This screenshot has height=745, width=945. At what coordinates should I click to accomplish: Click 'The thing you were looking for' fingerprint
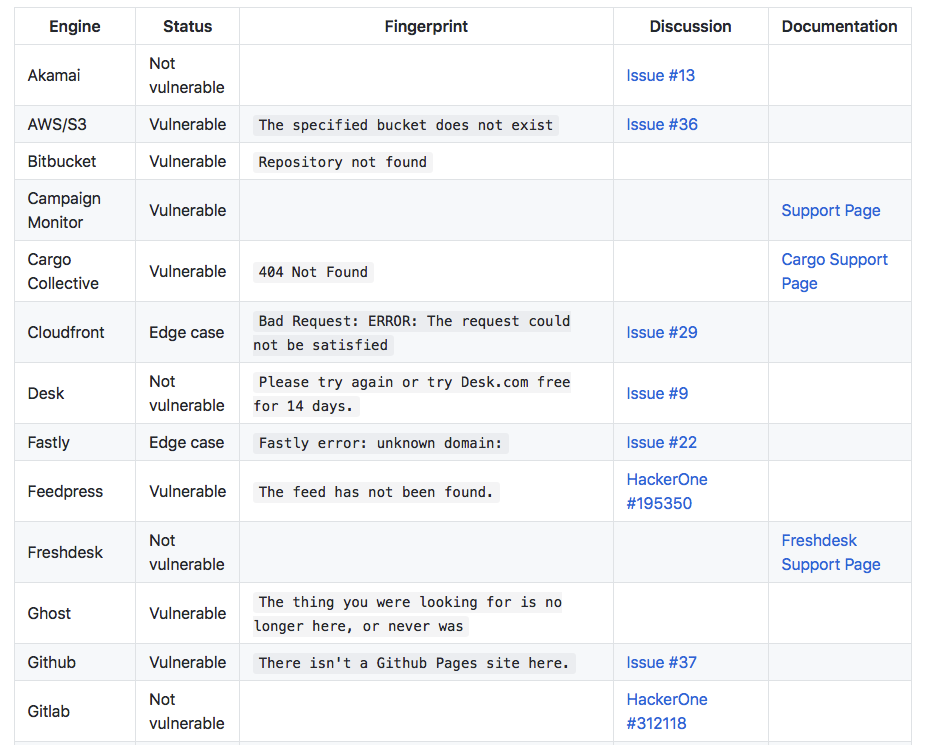[x=407, y=614]
